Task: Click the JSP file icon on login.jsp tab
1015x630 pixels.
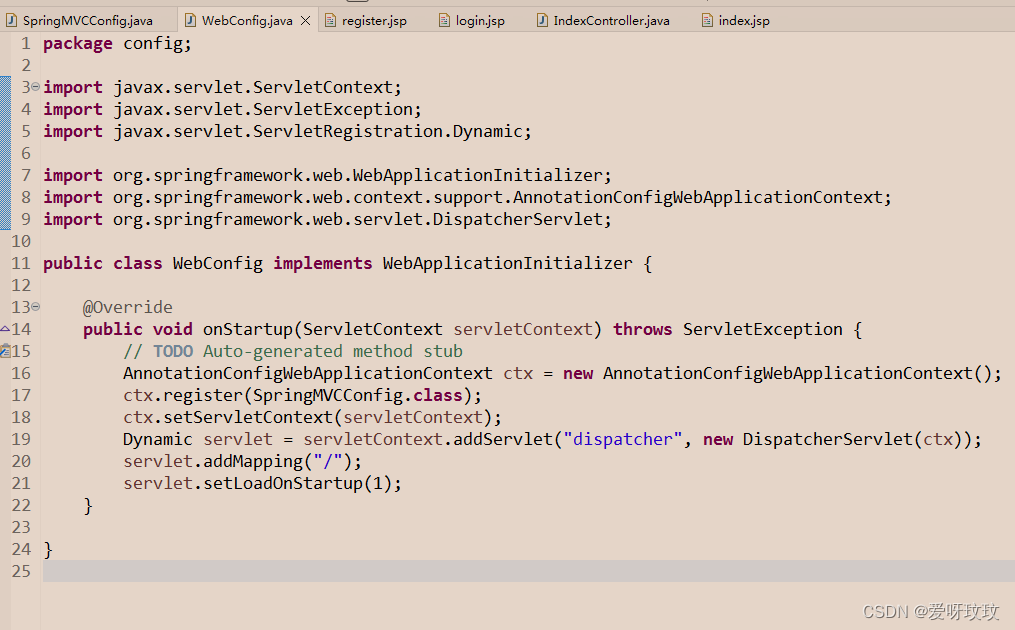Action: pyautogui.click(x=443, y=18)
